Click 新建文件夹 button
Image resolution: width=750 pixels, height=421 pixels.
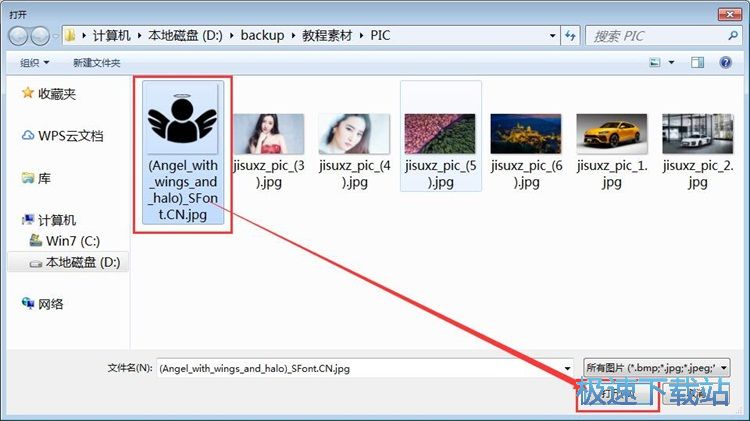97,63
